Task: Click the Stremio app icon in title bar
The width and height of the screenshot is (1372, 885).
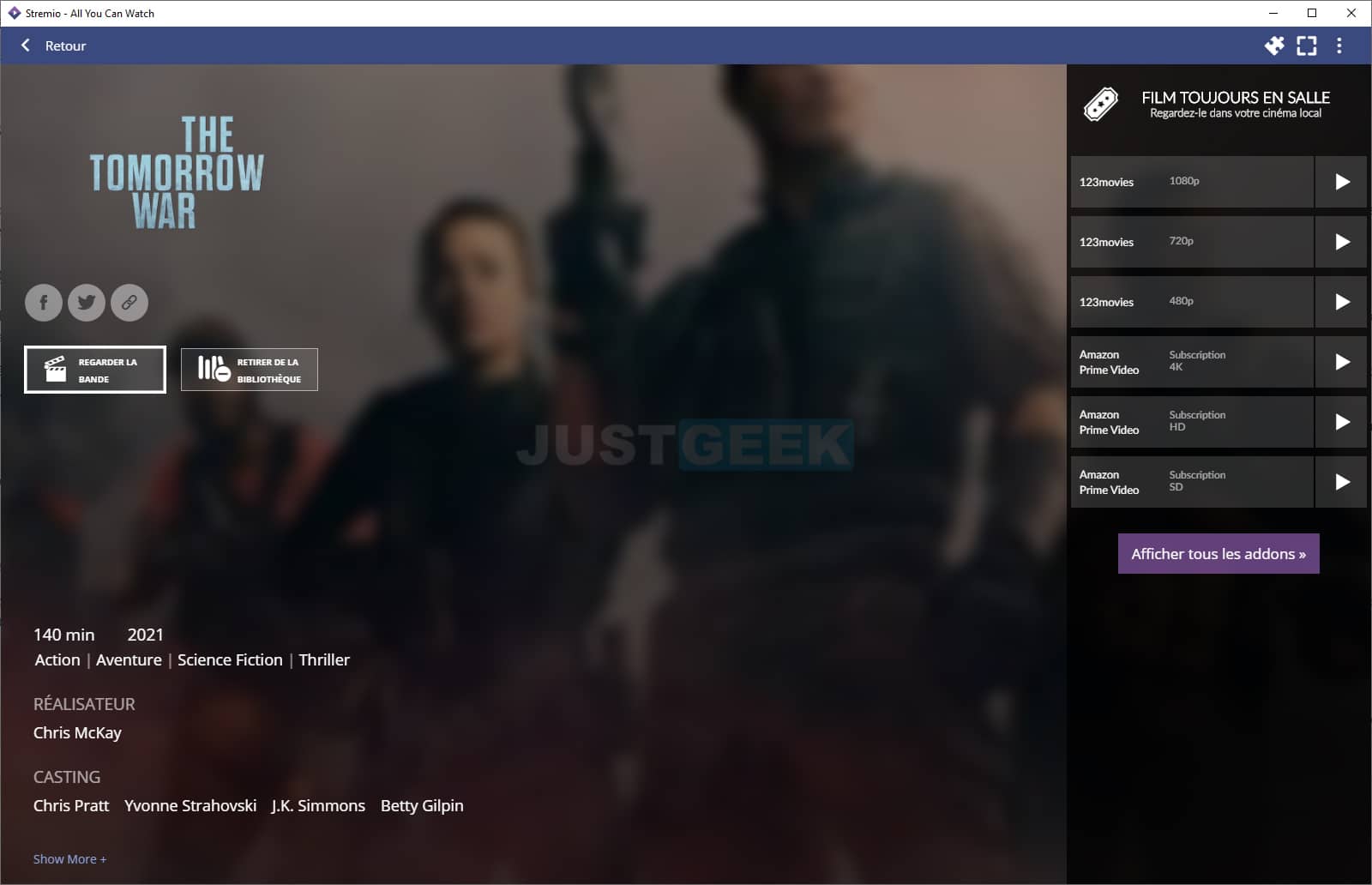Action: coord(14,13)
